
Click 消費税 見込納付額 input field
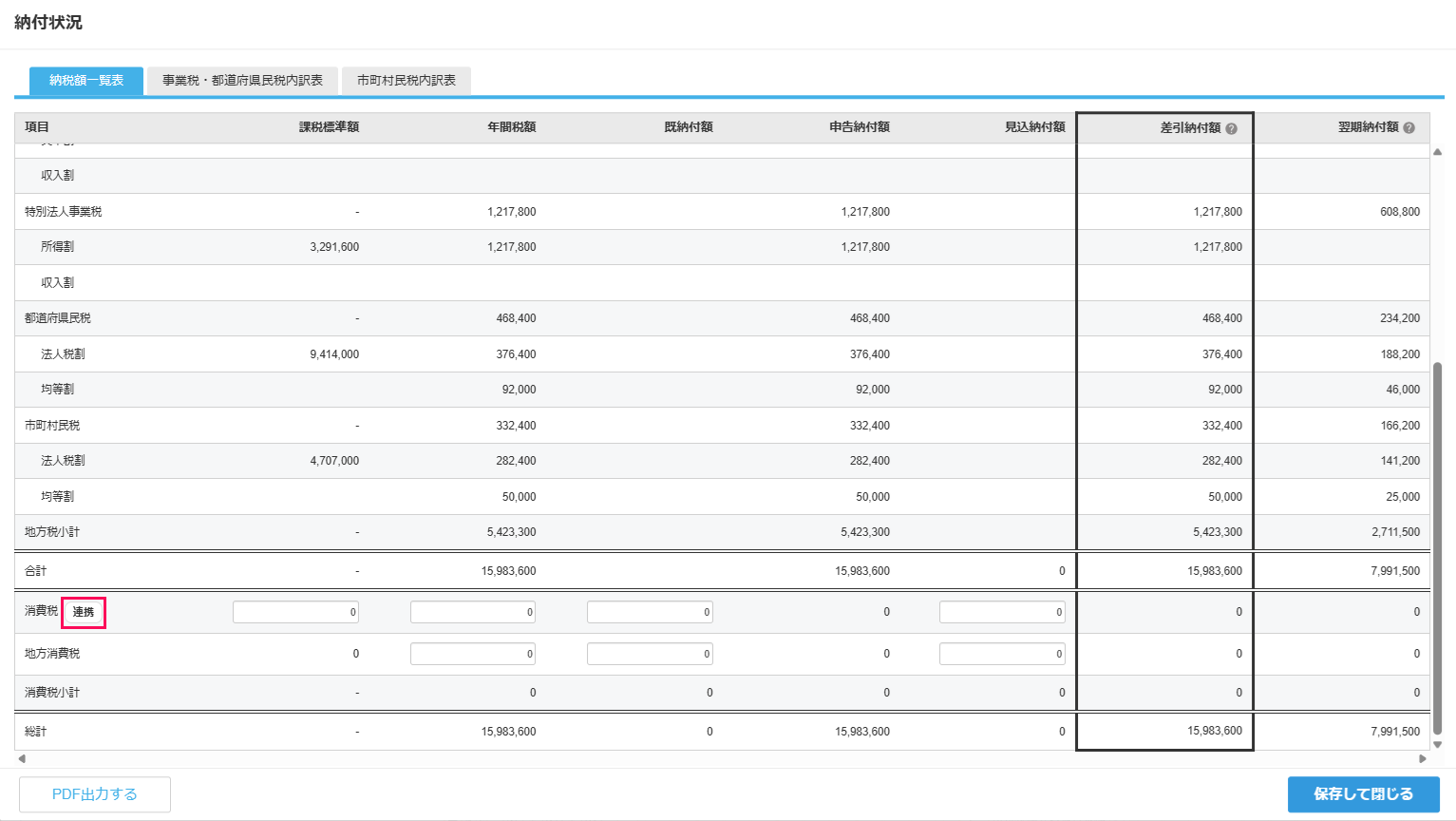click(1002, 612)
